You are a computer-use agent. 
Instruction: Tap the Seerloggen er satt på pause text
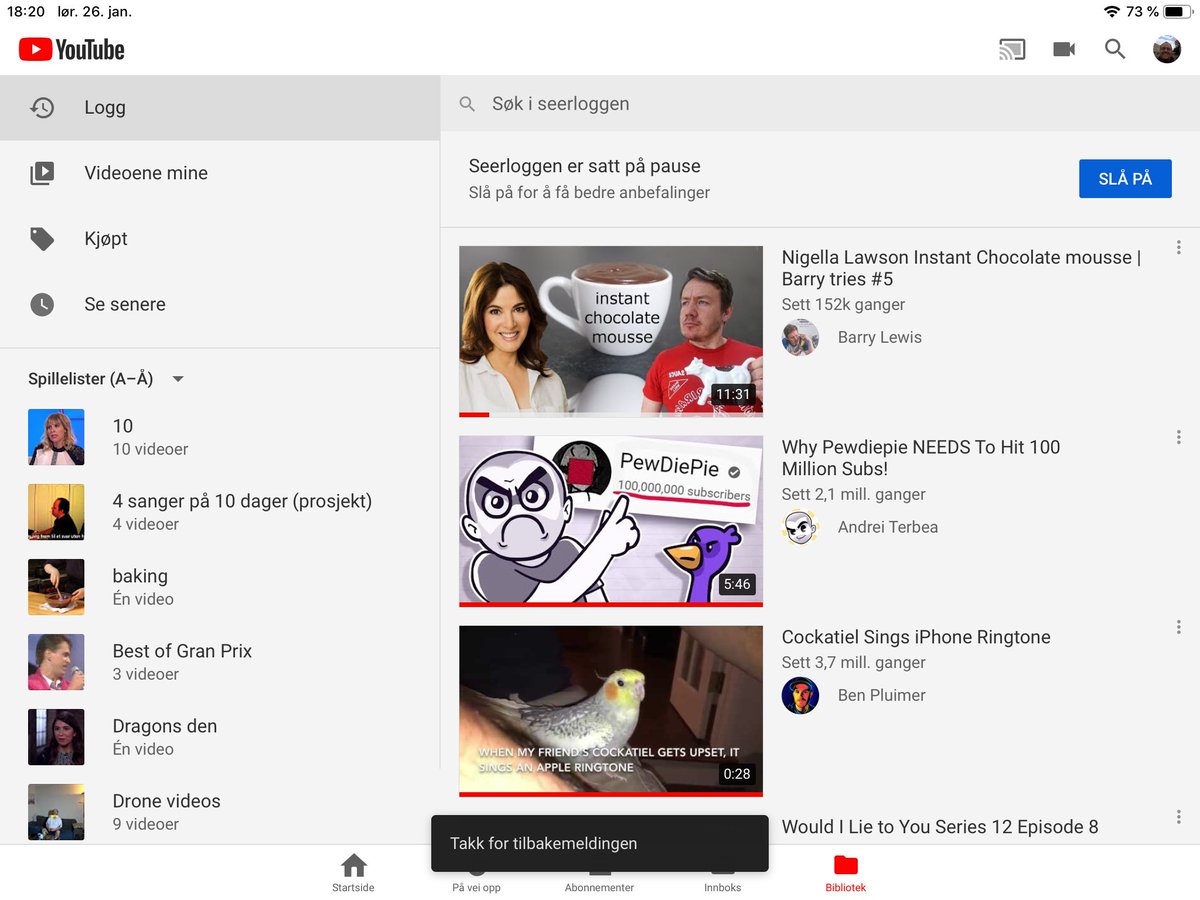[585, 166]
